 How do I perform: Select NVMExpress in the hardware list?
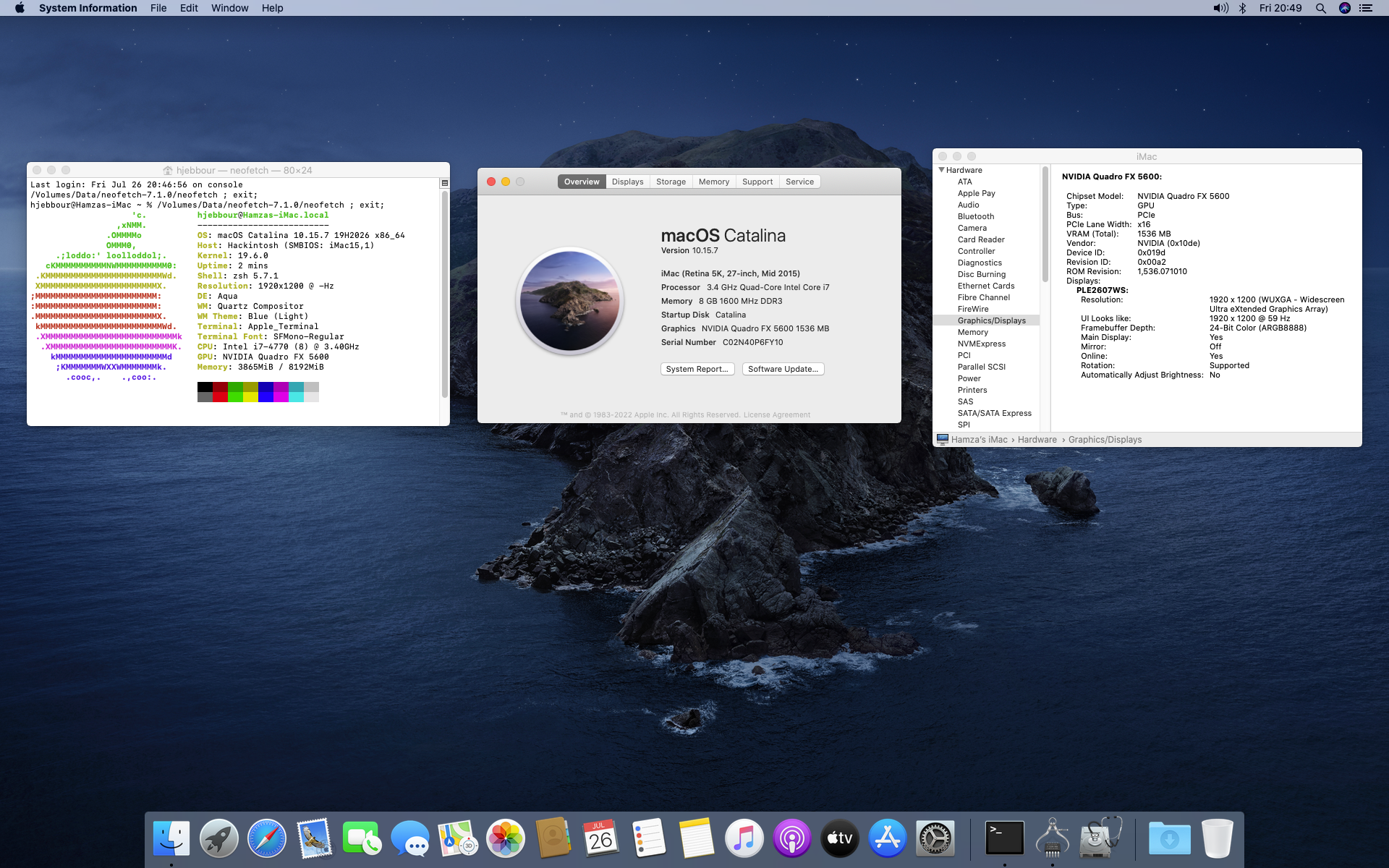(981, 344)
